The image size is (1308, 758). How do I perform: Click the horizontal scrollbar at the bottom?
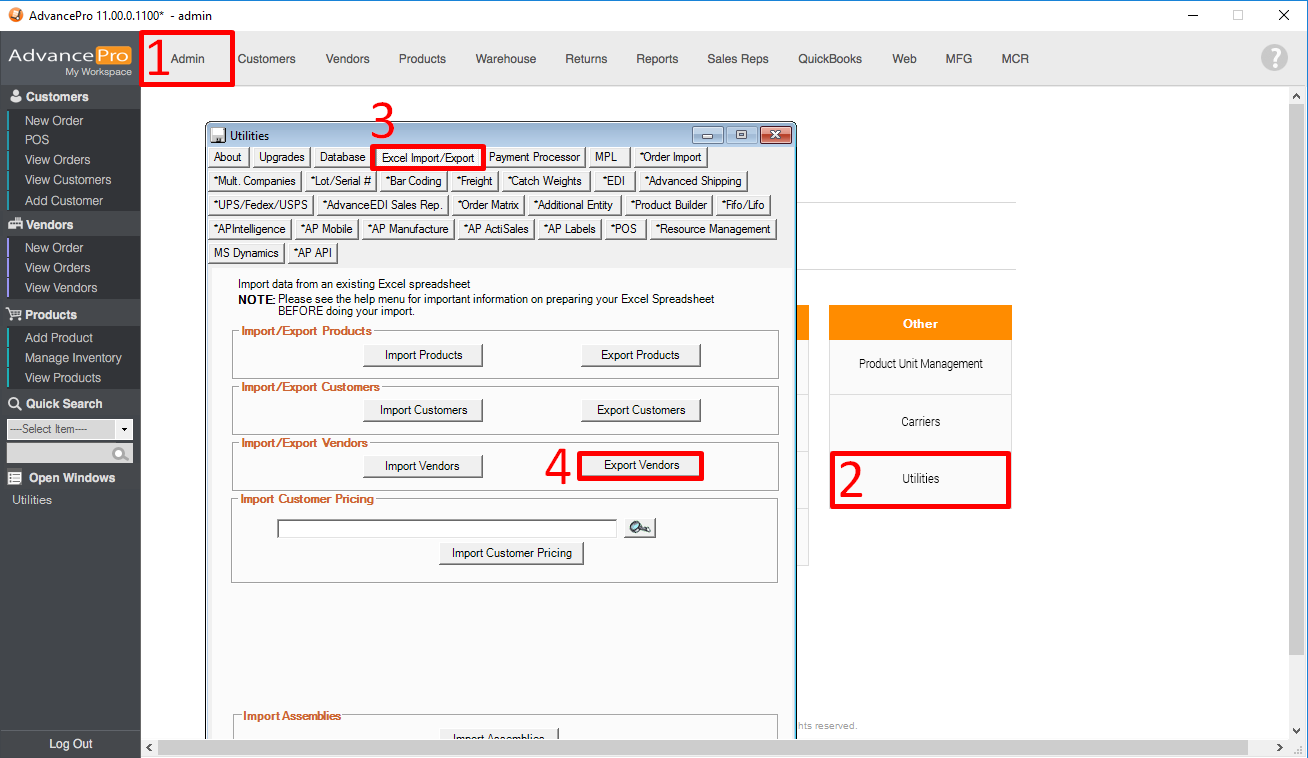[700, 747]
